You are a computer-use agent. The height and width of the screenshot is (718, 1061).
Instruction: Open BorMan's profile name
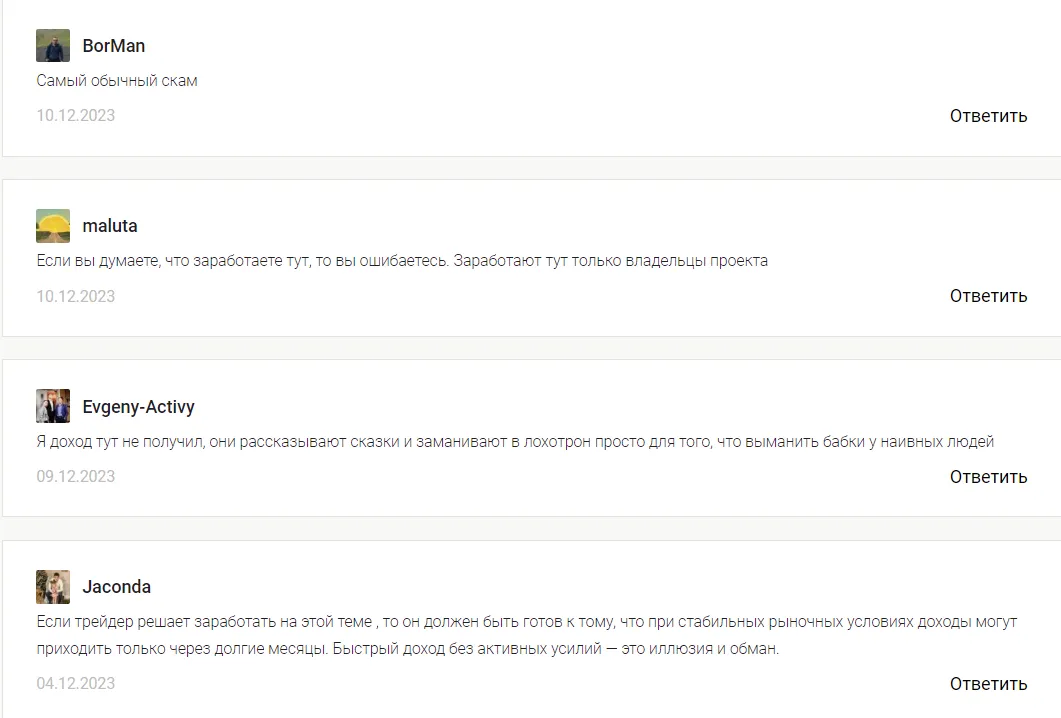tap(114, 45)
